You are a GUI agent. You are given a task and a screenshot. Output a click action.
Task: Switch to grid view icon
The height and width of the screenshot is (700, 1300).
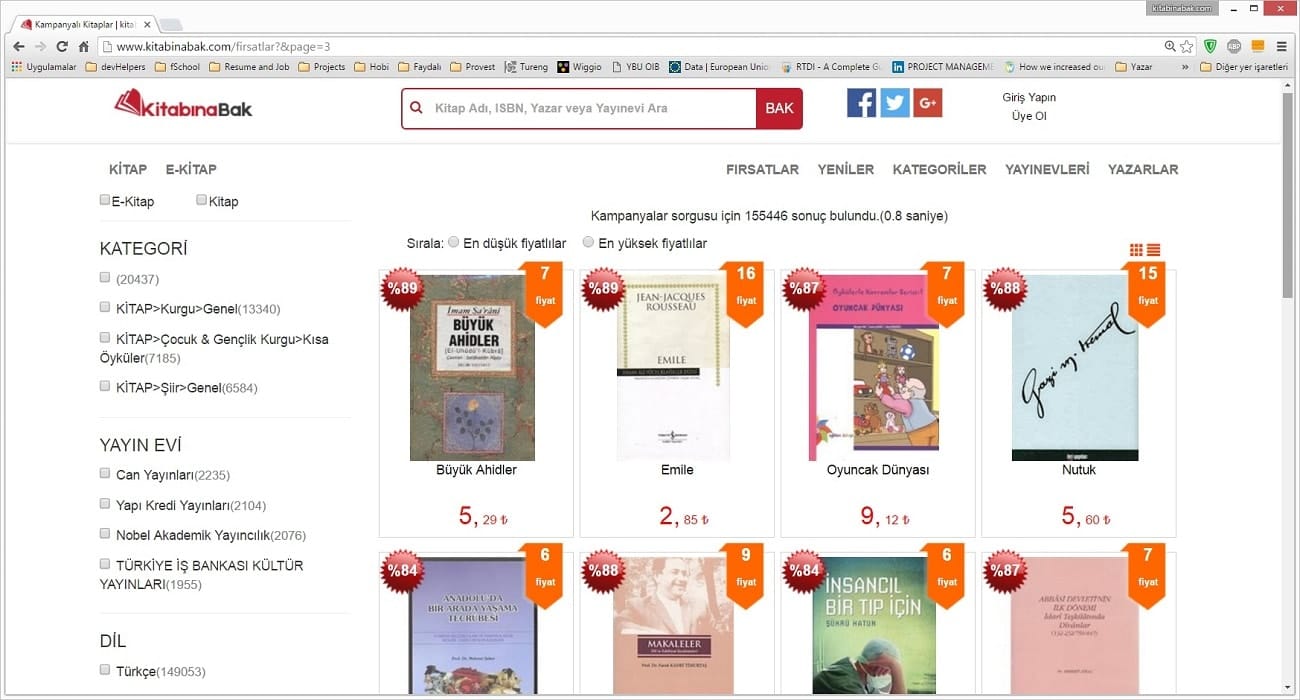pyautogui.click(x=1136, y=250)
